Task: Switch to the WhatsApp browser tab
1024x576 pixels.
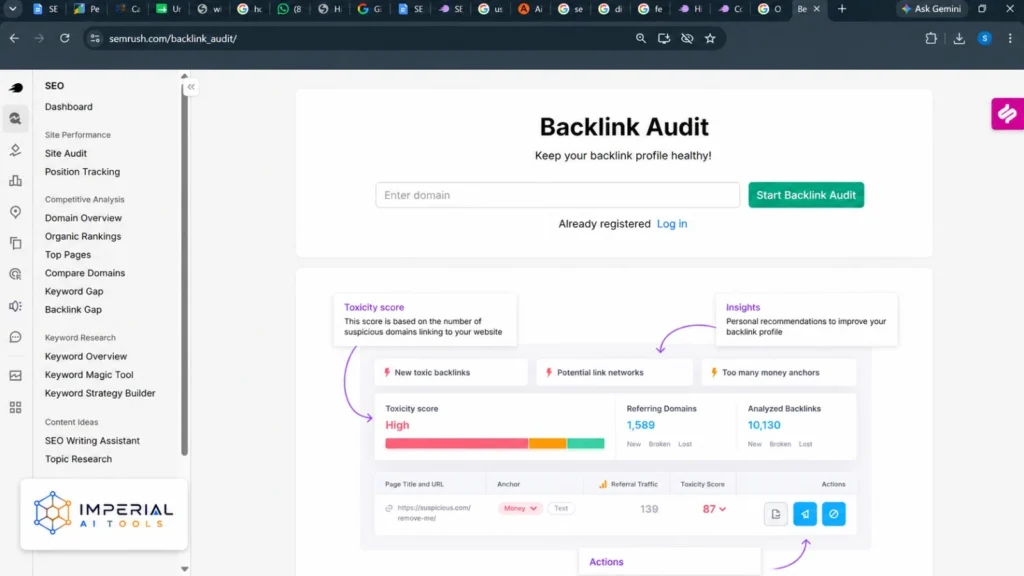Action: (x=289, y=9)
